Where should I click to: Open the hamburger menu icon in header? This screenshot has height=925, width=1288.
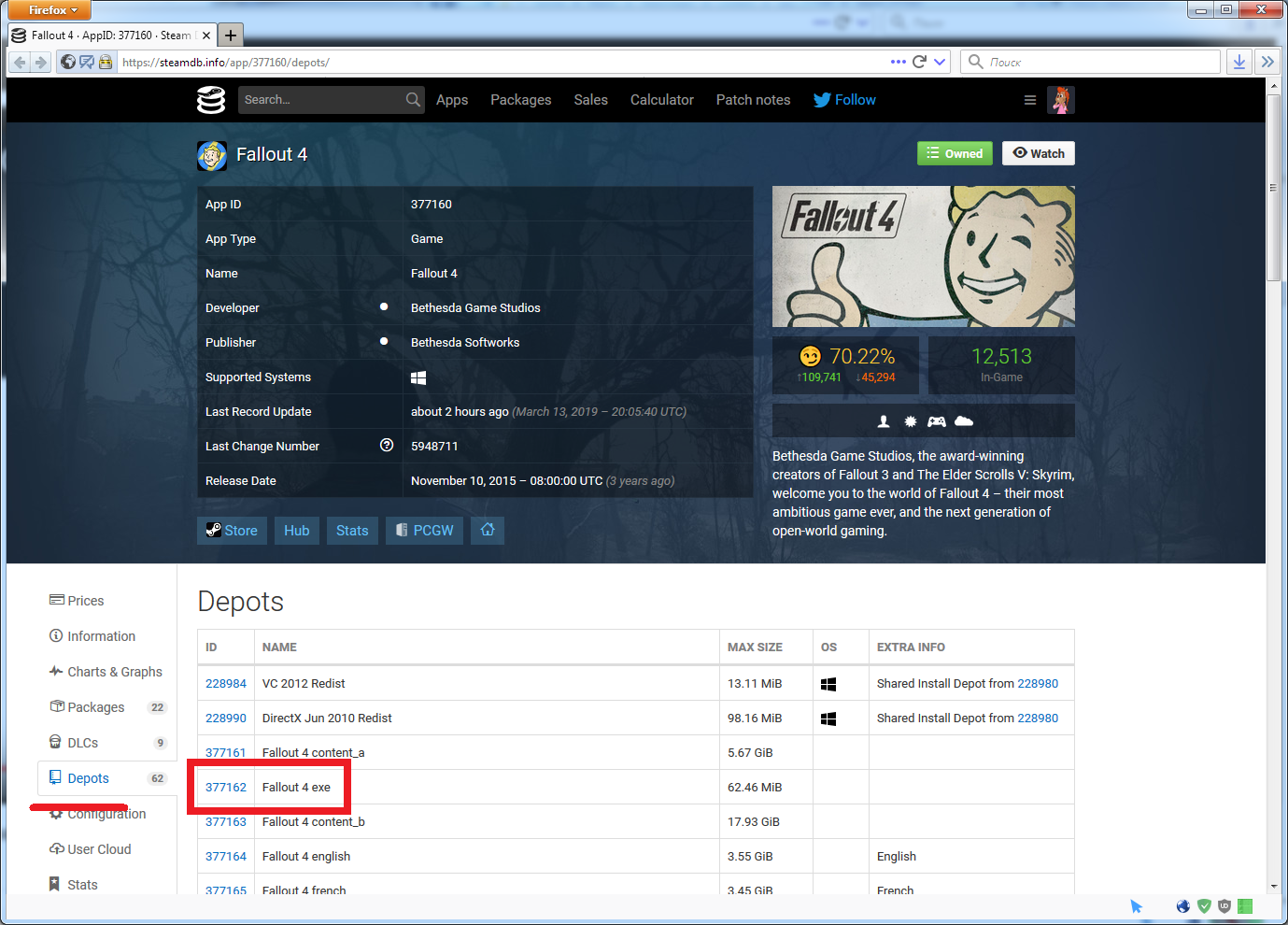[x=1030, y=100]
